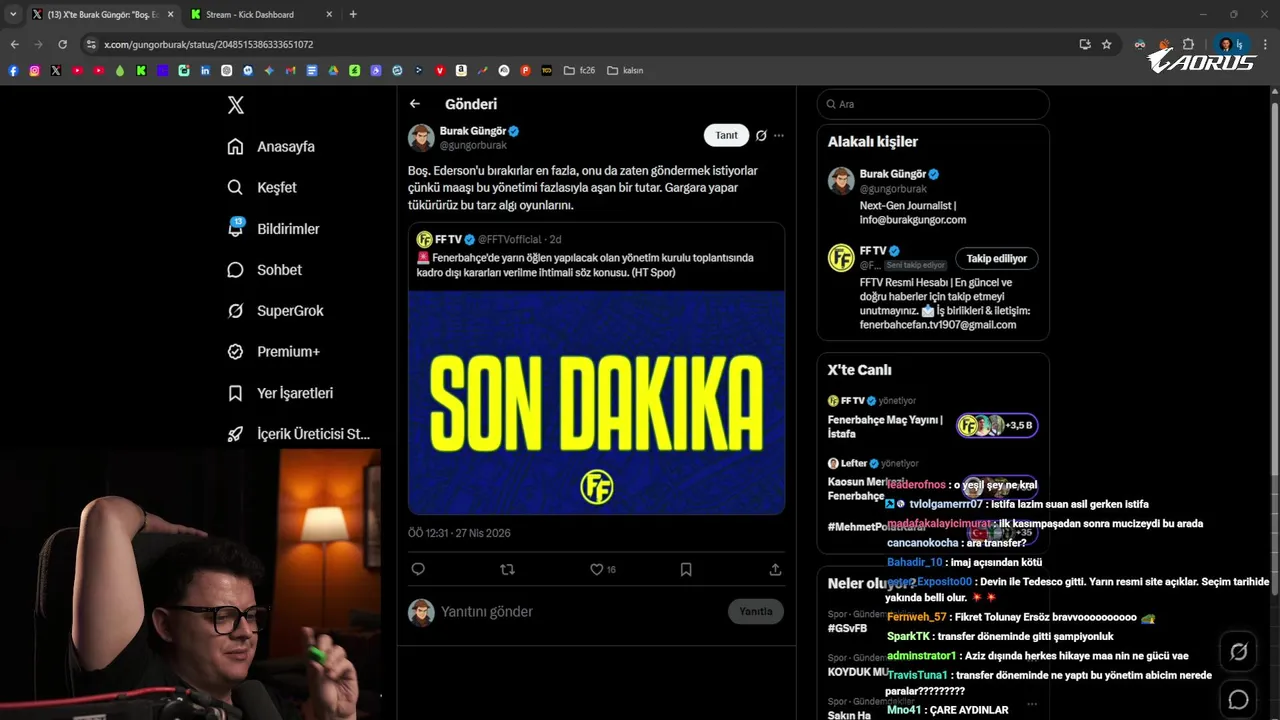Open the Gmail bookmark
The width and height of the screenshot is (1280, 720).
click(x=290, y=70)
